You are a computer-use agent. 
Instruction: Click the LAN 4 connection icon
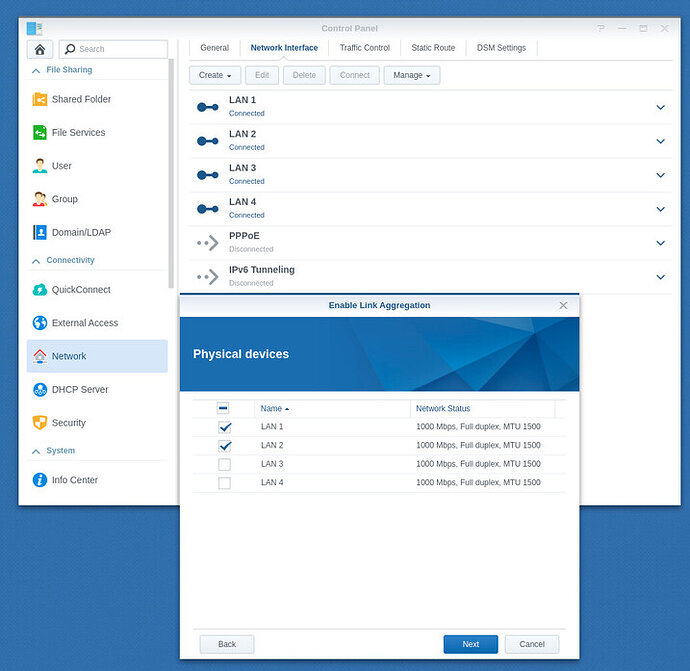coord(207,209)
